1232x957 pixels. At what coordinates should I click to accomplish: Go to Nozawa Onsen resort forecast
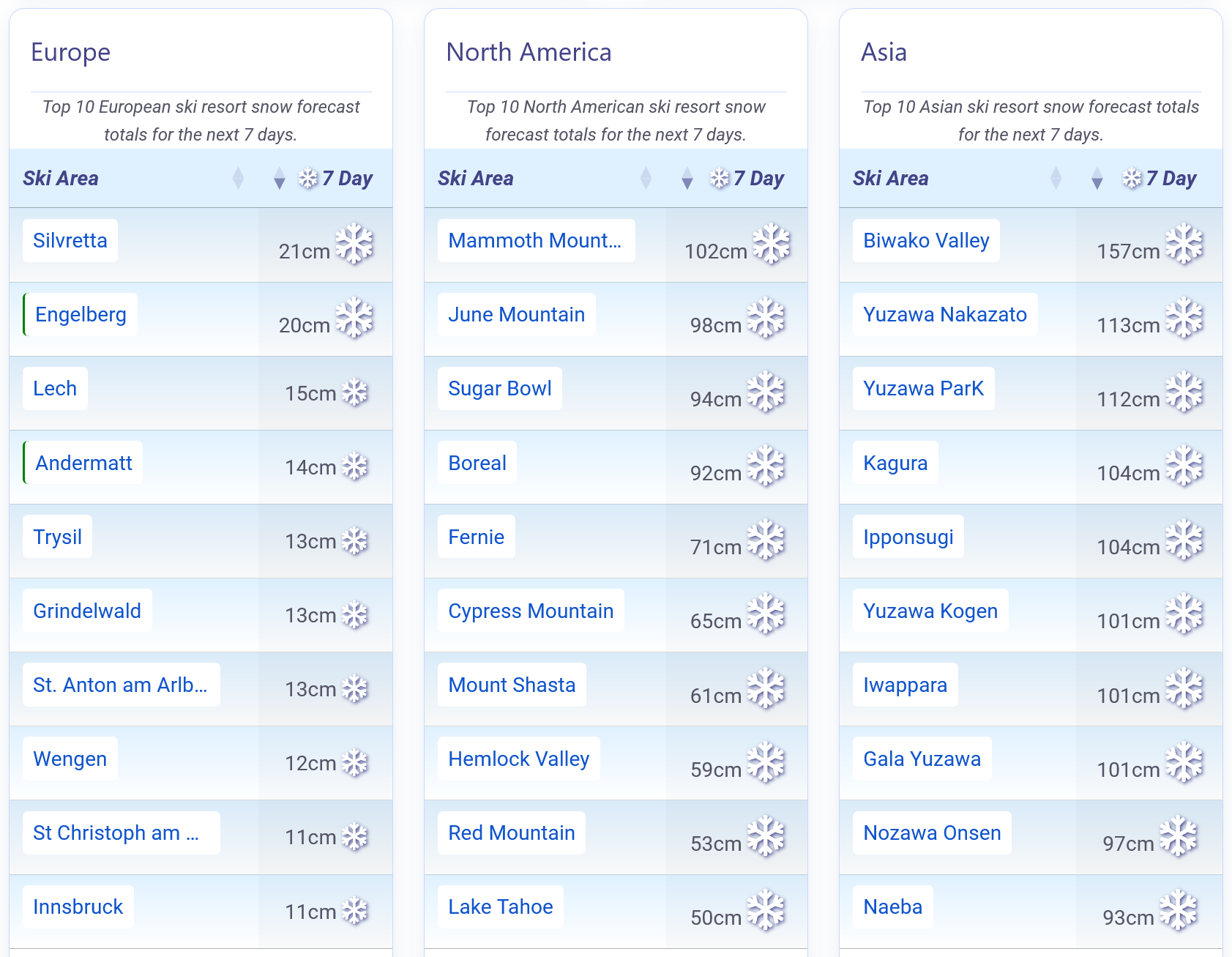(x=931, y=833)
